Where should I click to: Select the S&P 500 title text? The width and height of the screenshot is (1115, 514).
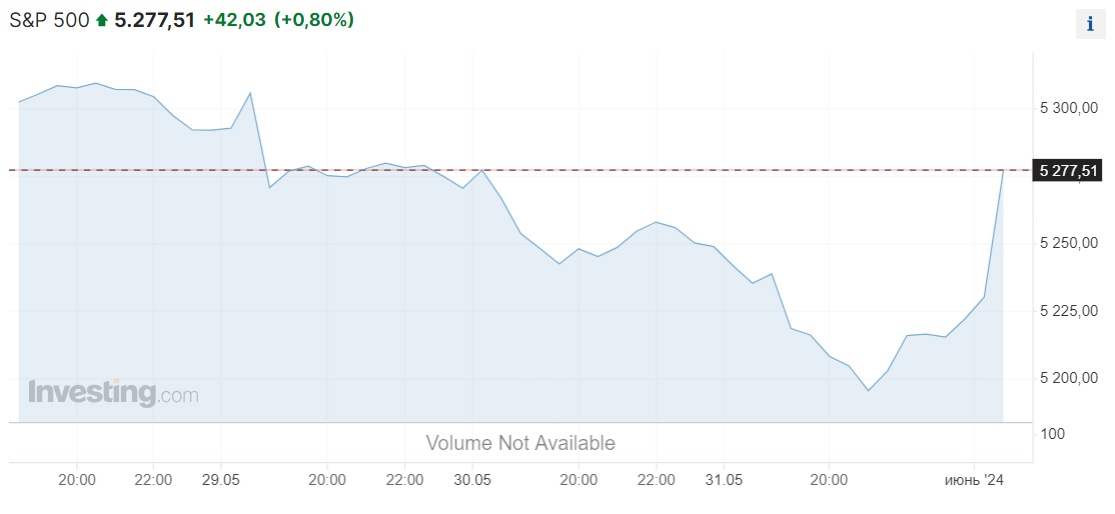49,21
